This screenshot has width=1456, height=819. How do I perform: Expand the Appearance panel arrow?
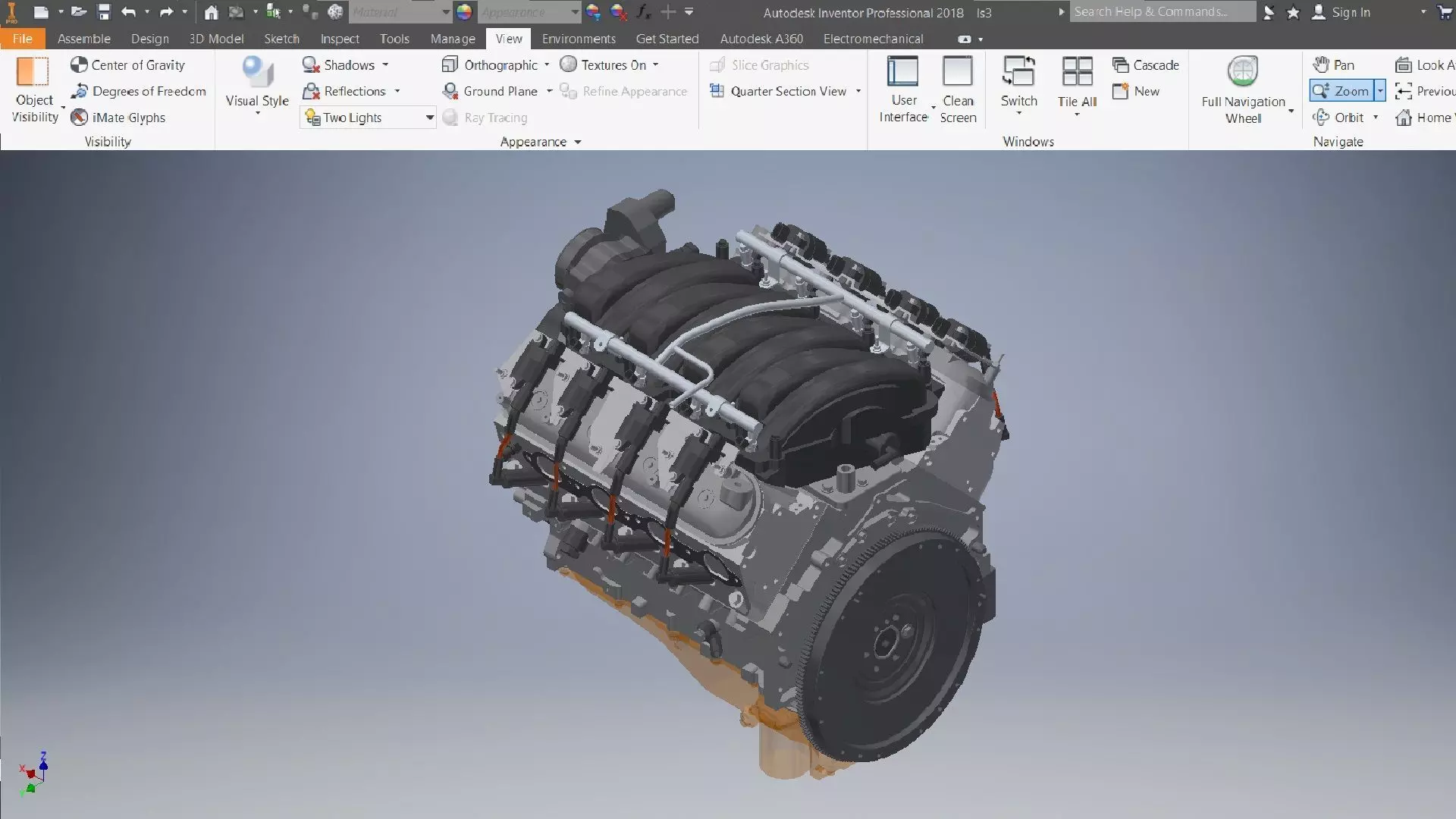point(578,142)
